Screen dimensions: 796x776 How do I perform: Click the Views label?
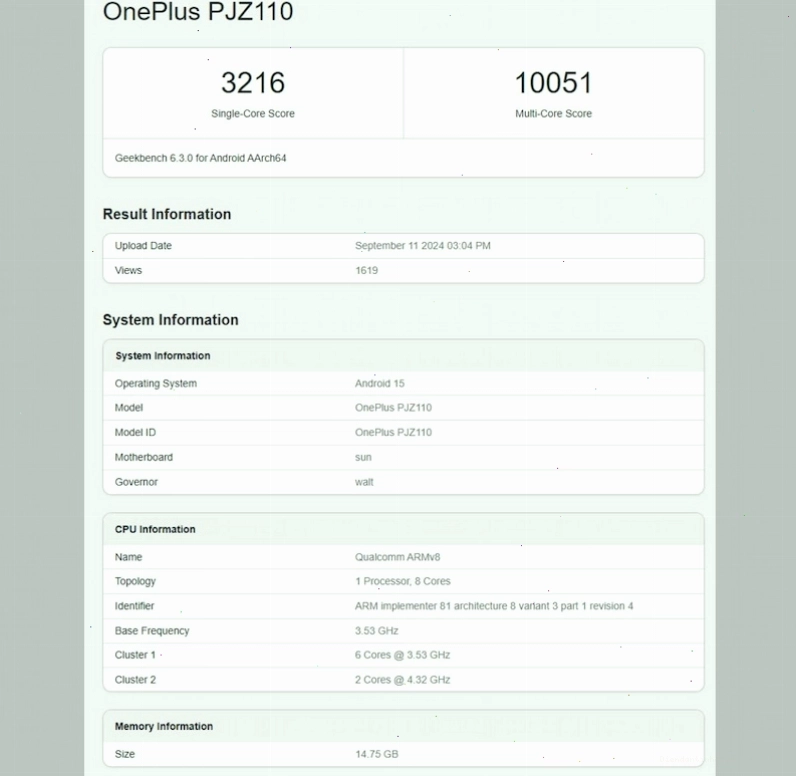[128, 271]
